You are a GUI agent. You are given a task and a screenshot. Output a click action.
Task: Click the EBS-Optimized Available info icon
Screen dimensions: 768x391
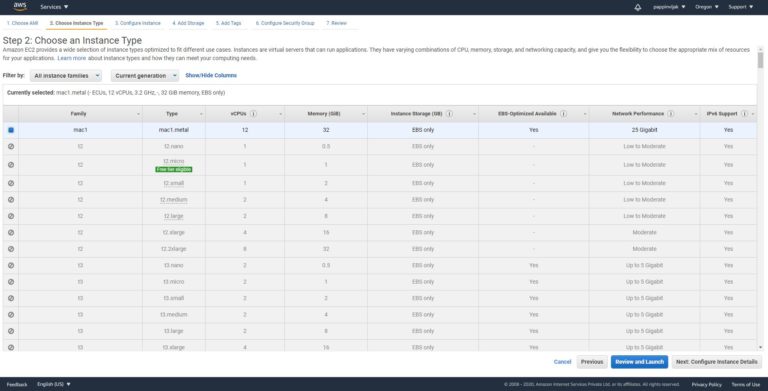[563, 114]
